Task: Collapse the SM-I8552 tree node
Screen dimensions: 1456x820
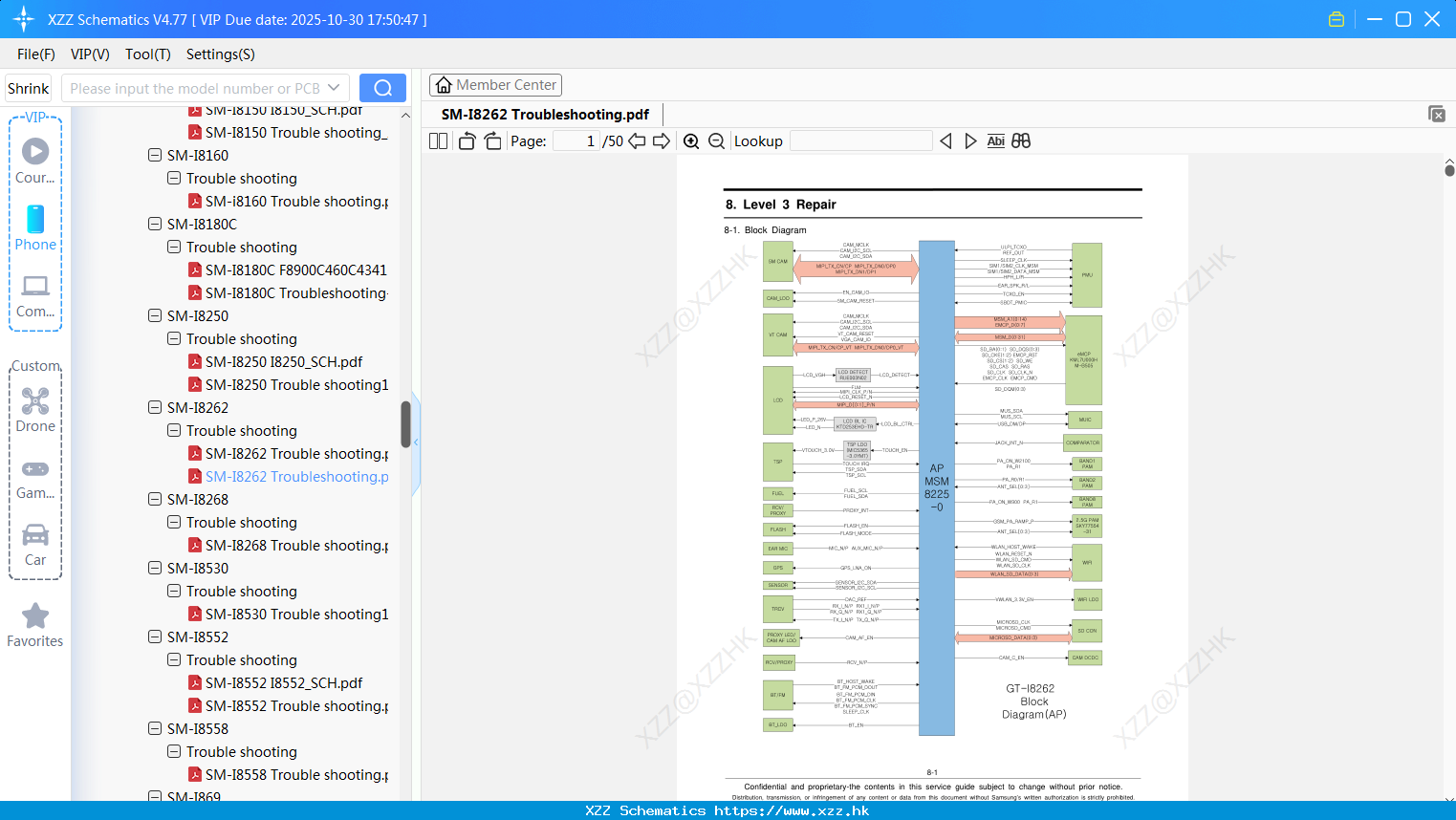Action: [x=155, y=637]
